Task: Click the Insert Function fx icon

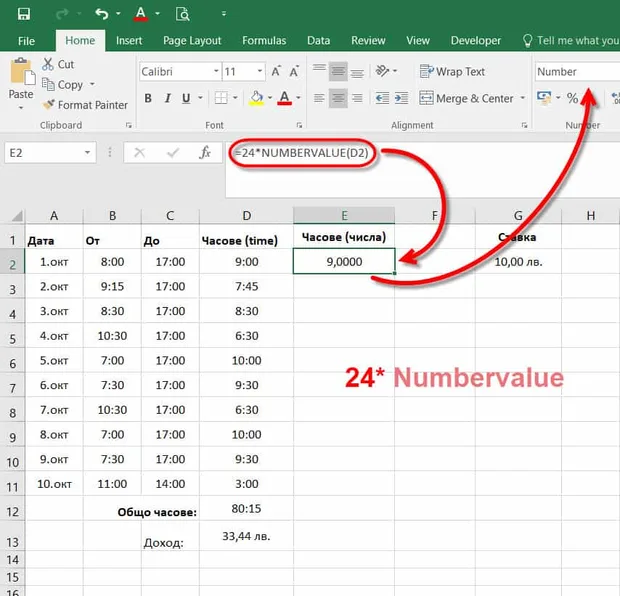Action: (205, 153)
